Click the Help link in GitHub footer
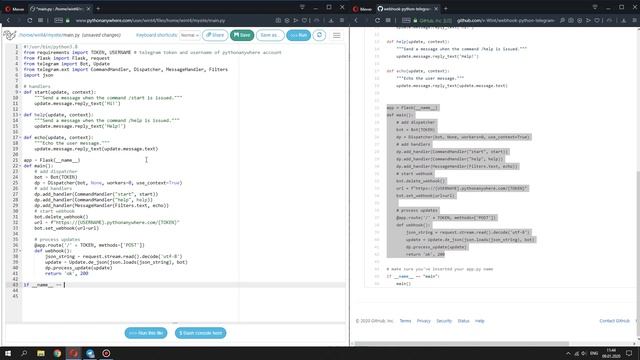The width and height of the screenshot is (640, 360). (480, 321)
